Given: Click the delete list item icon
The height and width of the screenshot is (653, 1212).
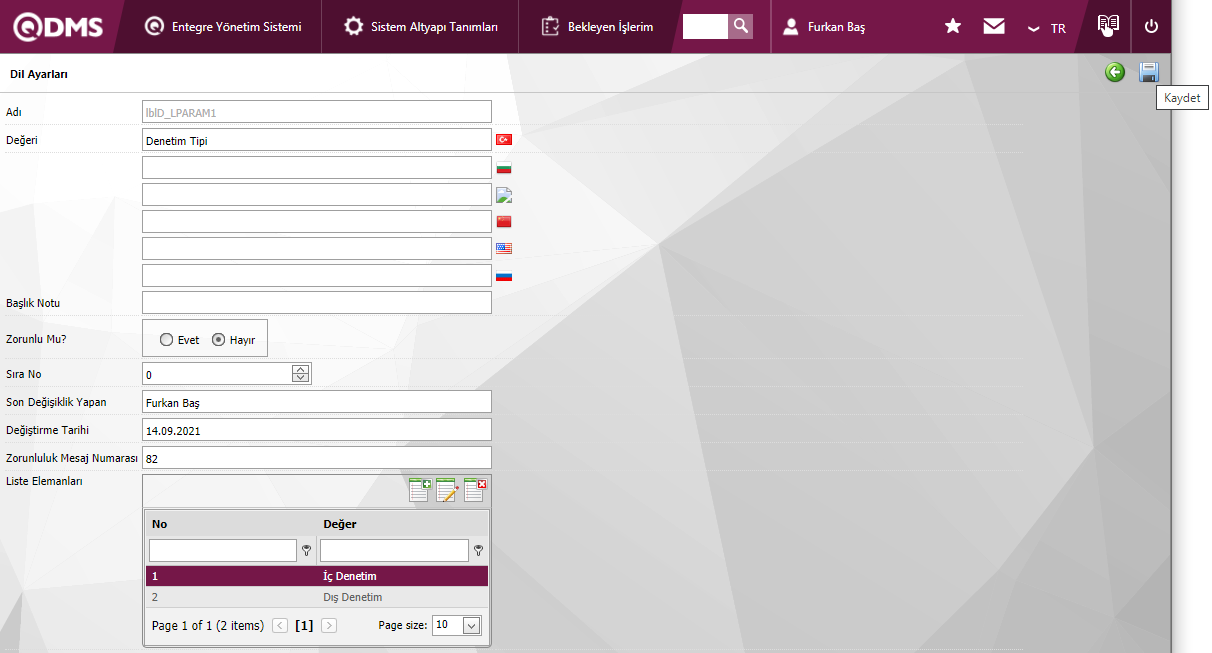Looking at the screenshot, I should tap(475, 490).
